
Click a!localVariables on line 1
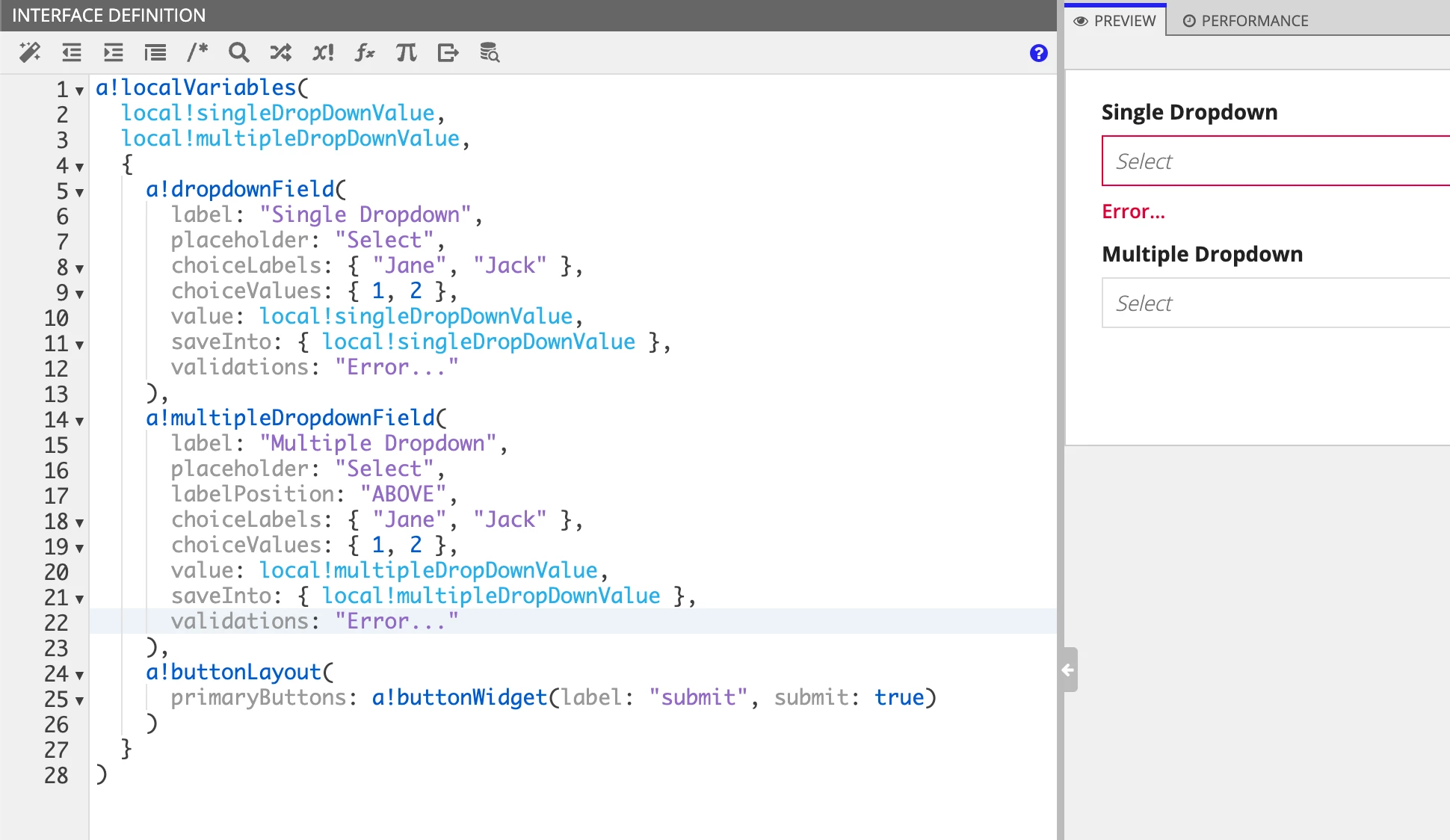(196, 88)
